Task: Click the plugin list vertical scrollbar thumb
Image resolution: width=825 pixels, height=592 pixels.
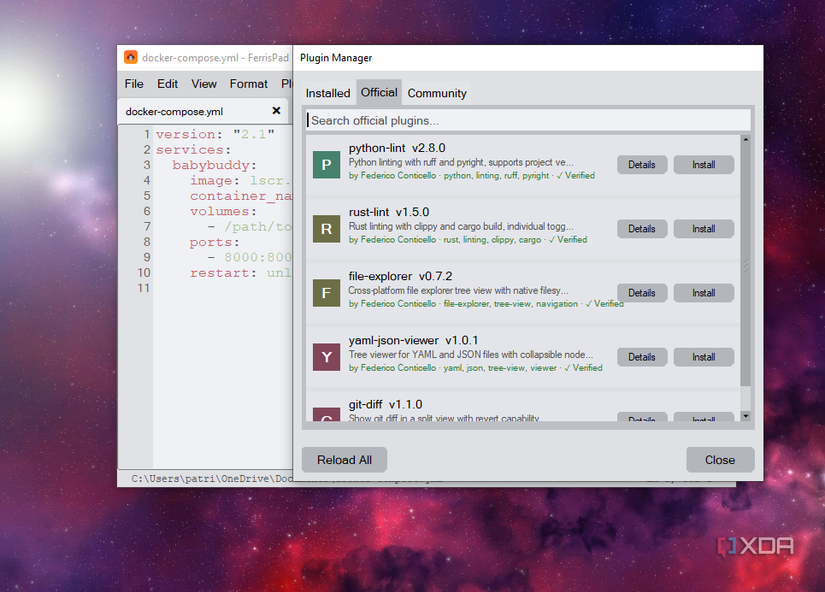Action: click(746, 265)
